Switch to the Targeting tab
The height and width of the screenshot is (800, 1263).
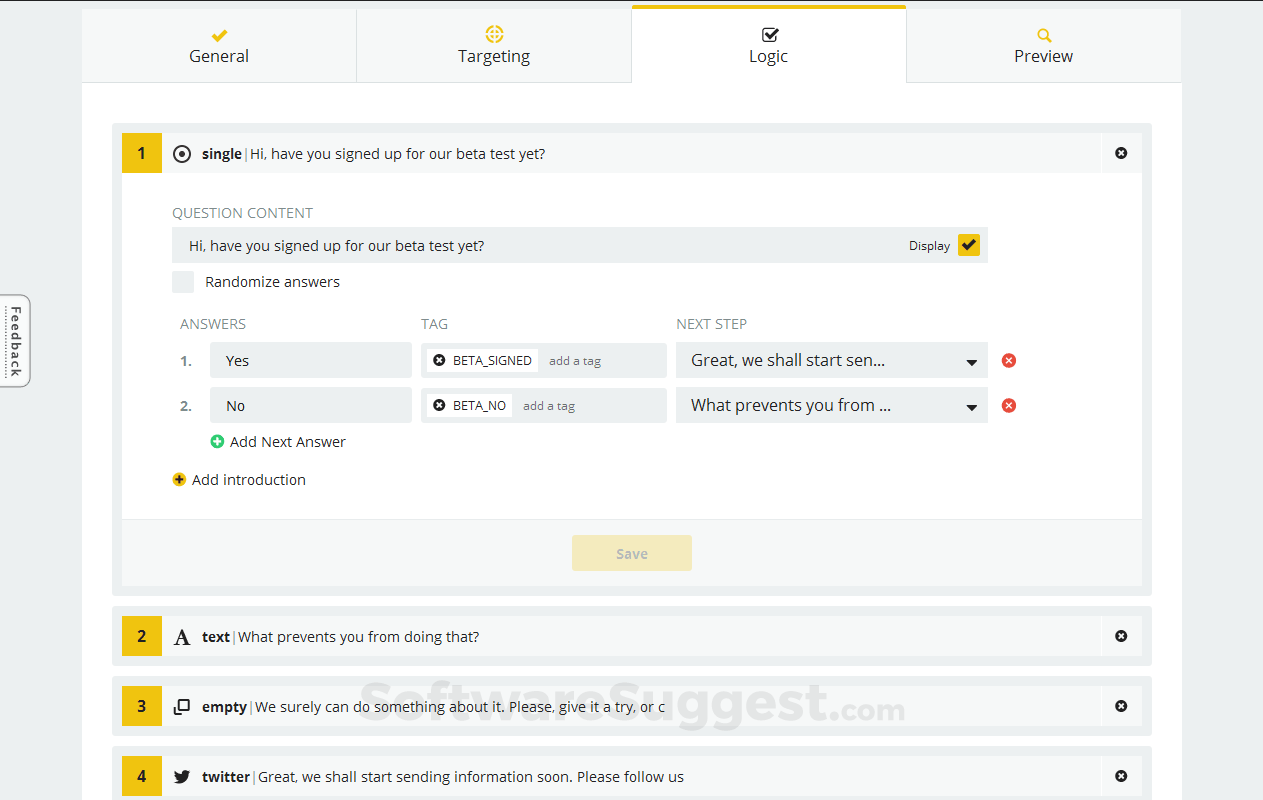pos(494,46)
